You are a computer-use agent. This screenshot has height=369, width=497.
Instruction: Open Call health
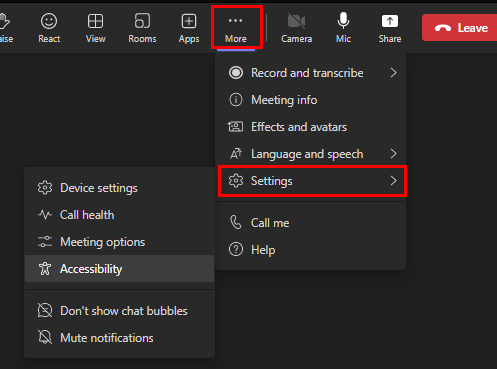tap(119, 215)
